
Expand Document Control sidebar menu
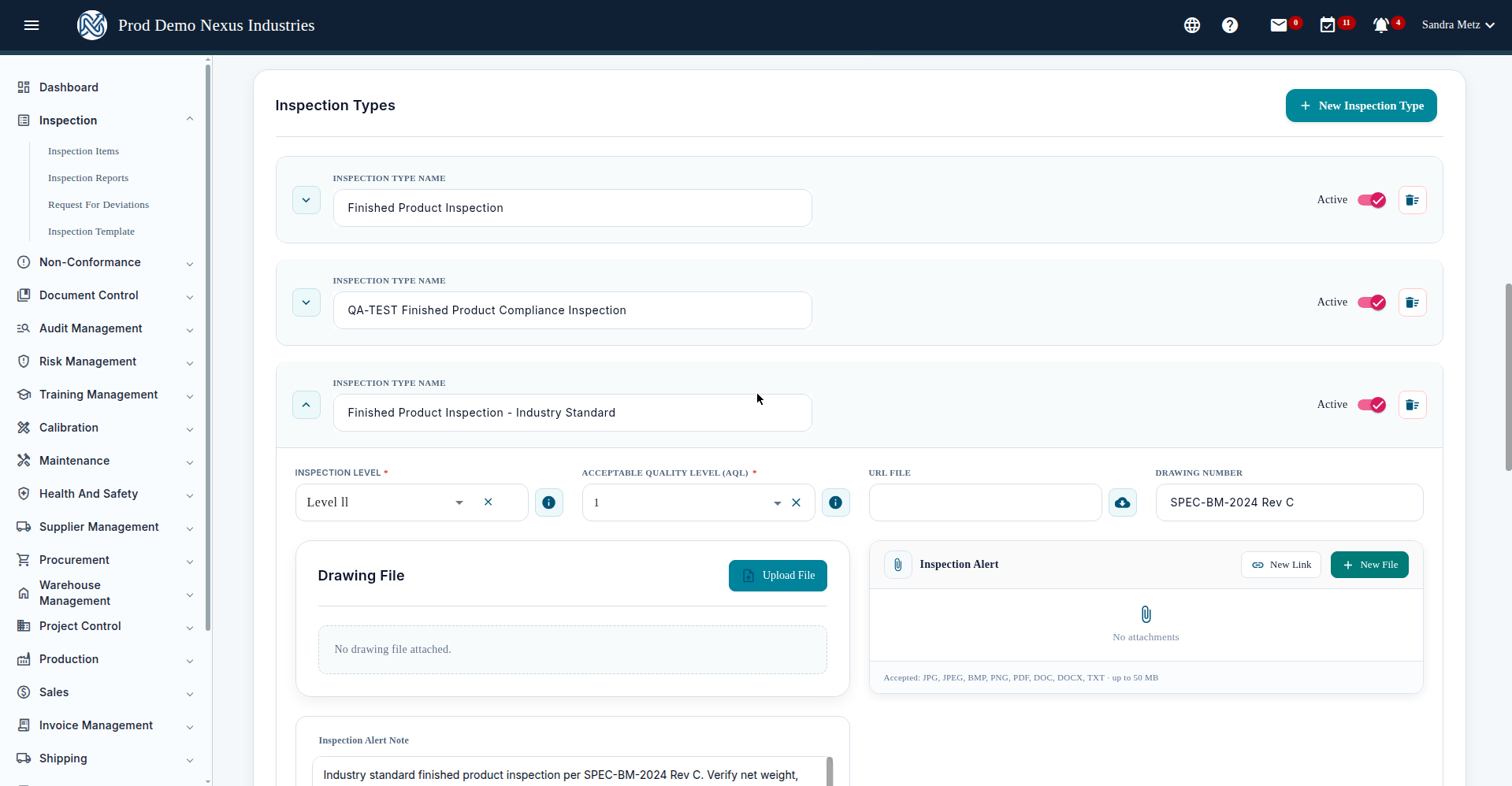(106, 295)
